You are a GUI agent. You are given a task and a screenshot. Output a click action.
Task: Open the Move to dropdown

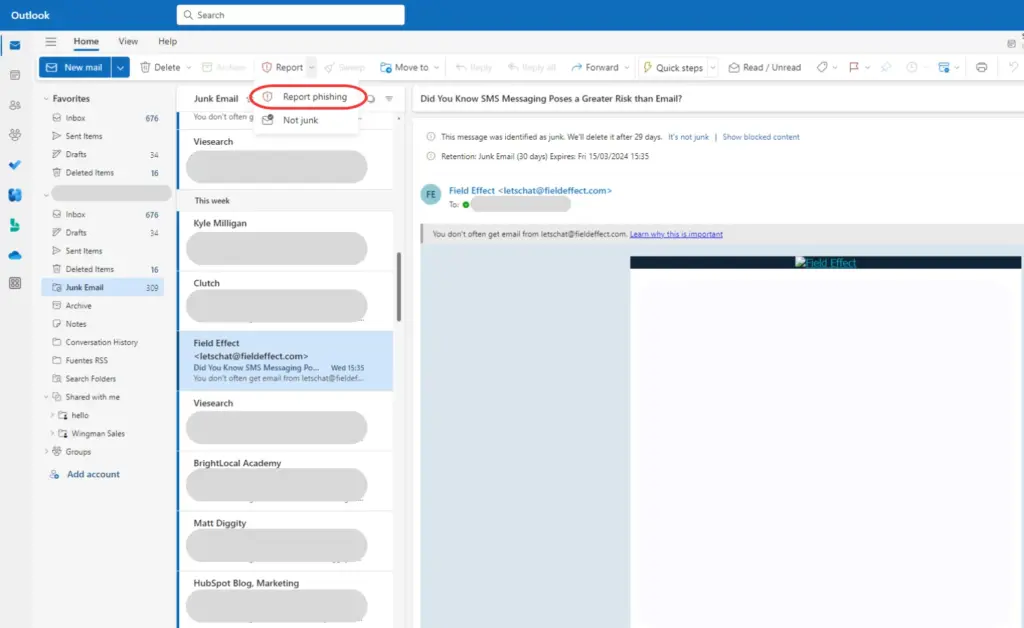pyautogui.click(x=409, y=67)
